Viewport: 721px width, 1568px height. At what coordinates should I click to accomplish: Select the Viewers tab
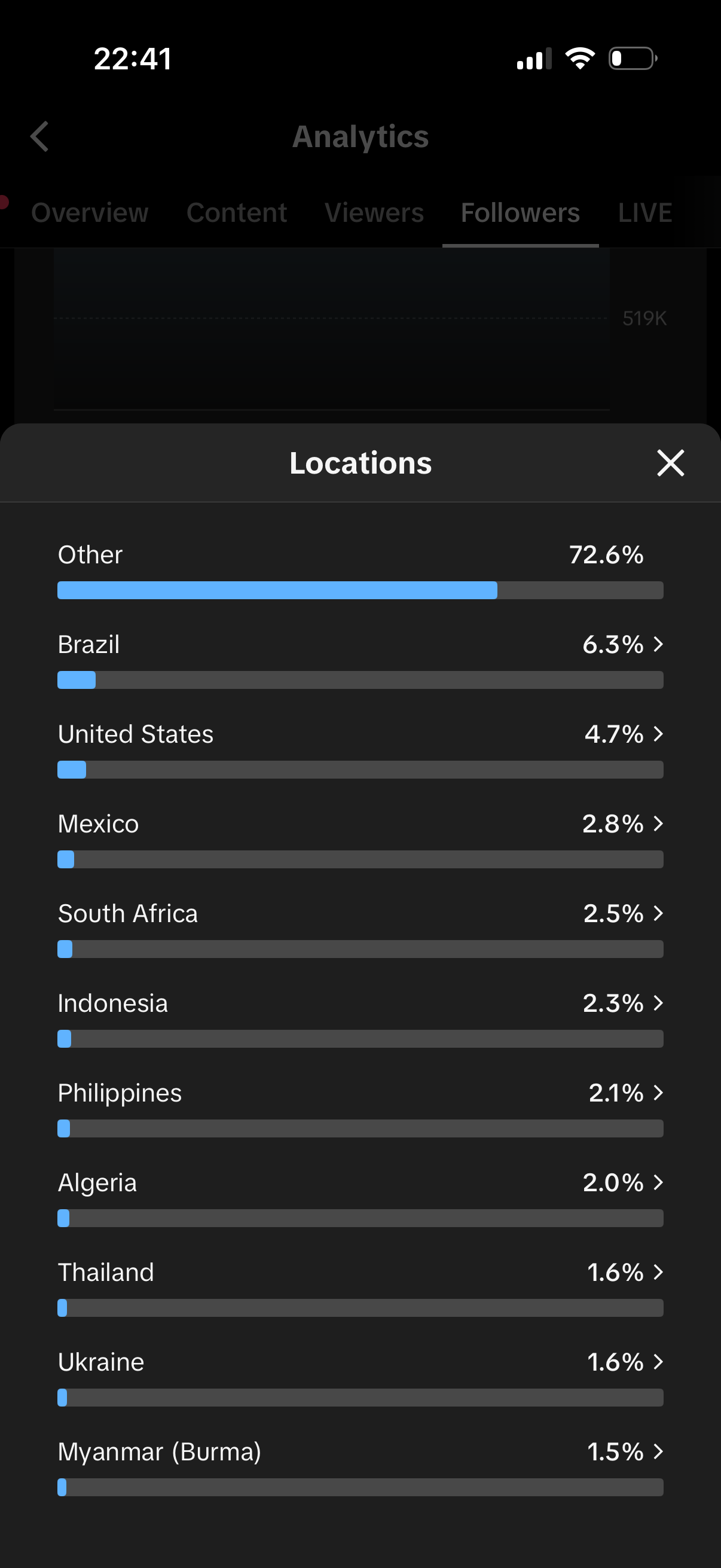coord(374,212)
